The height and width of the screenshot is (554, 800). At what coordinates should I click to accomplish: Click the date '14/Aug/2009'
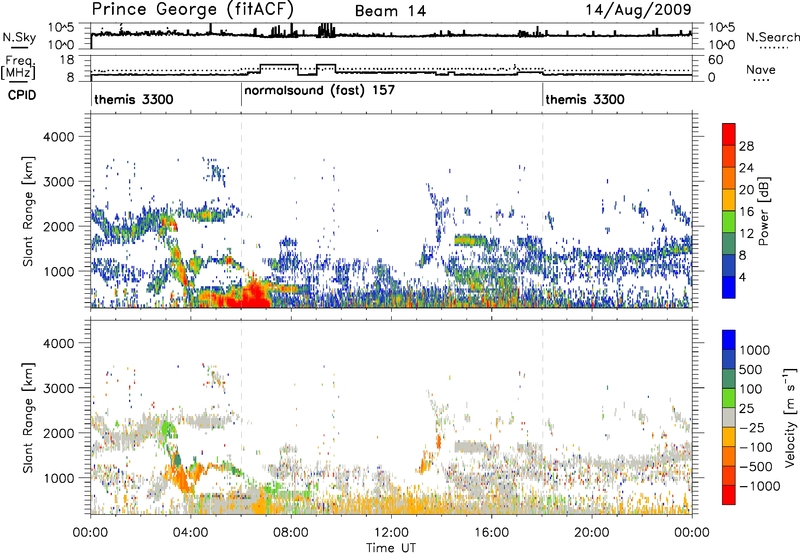(638, 10)
